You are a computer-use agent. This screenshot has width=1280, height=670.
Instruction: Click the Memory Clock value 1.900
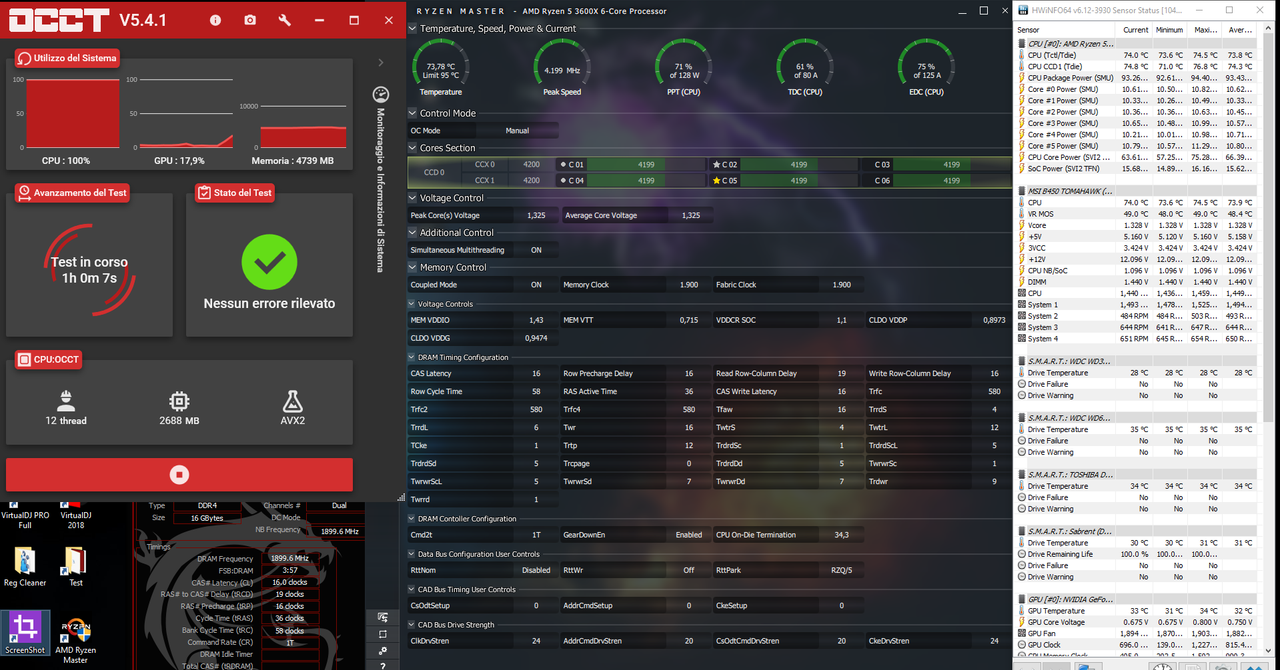[x=688, y=285]
